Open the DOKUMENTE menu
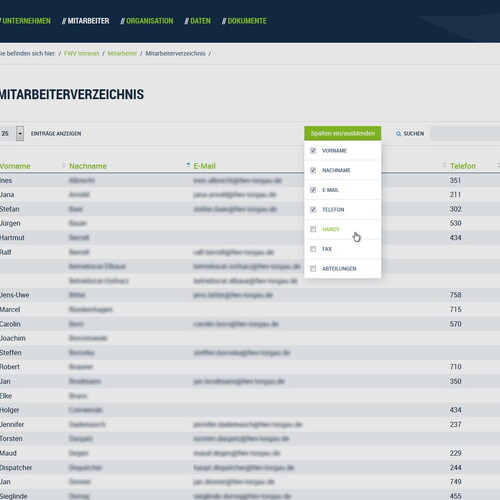500x500 pixels. [244, 21]
